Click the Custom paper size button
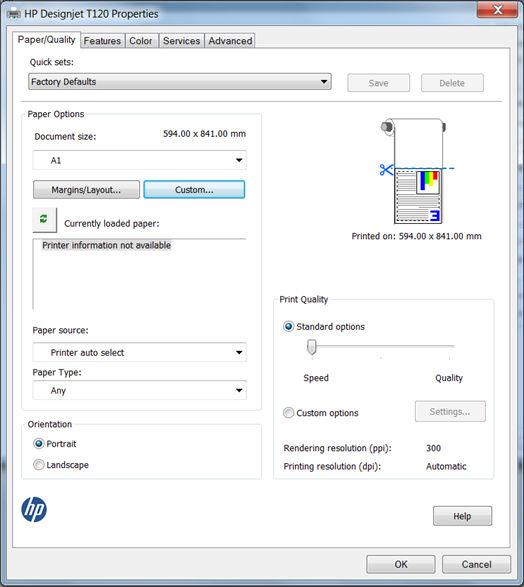524x587 pixels. click(194, 190)
